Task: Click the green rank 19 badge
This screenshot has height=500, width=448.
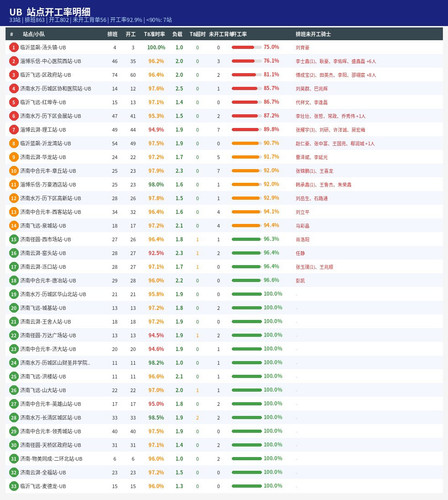Action: coord(14,294)
